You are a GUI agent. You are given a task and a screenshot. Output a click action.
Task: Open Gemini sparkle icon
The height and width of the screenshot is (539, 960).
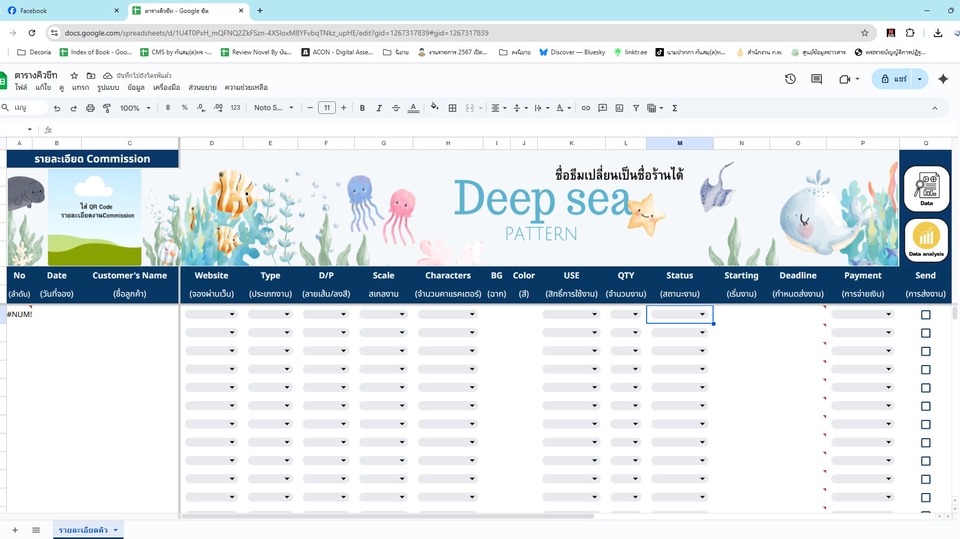[942, 79]
